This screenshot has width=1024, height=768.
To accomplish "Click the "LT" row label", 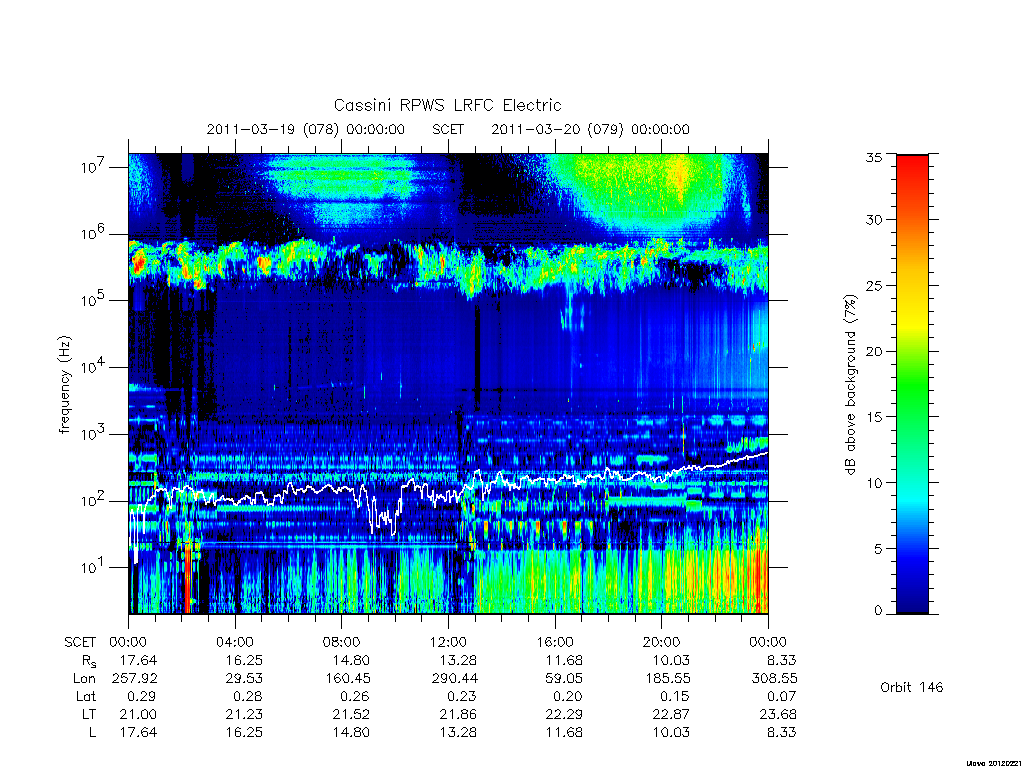I will [x=89, y=714].
